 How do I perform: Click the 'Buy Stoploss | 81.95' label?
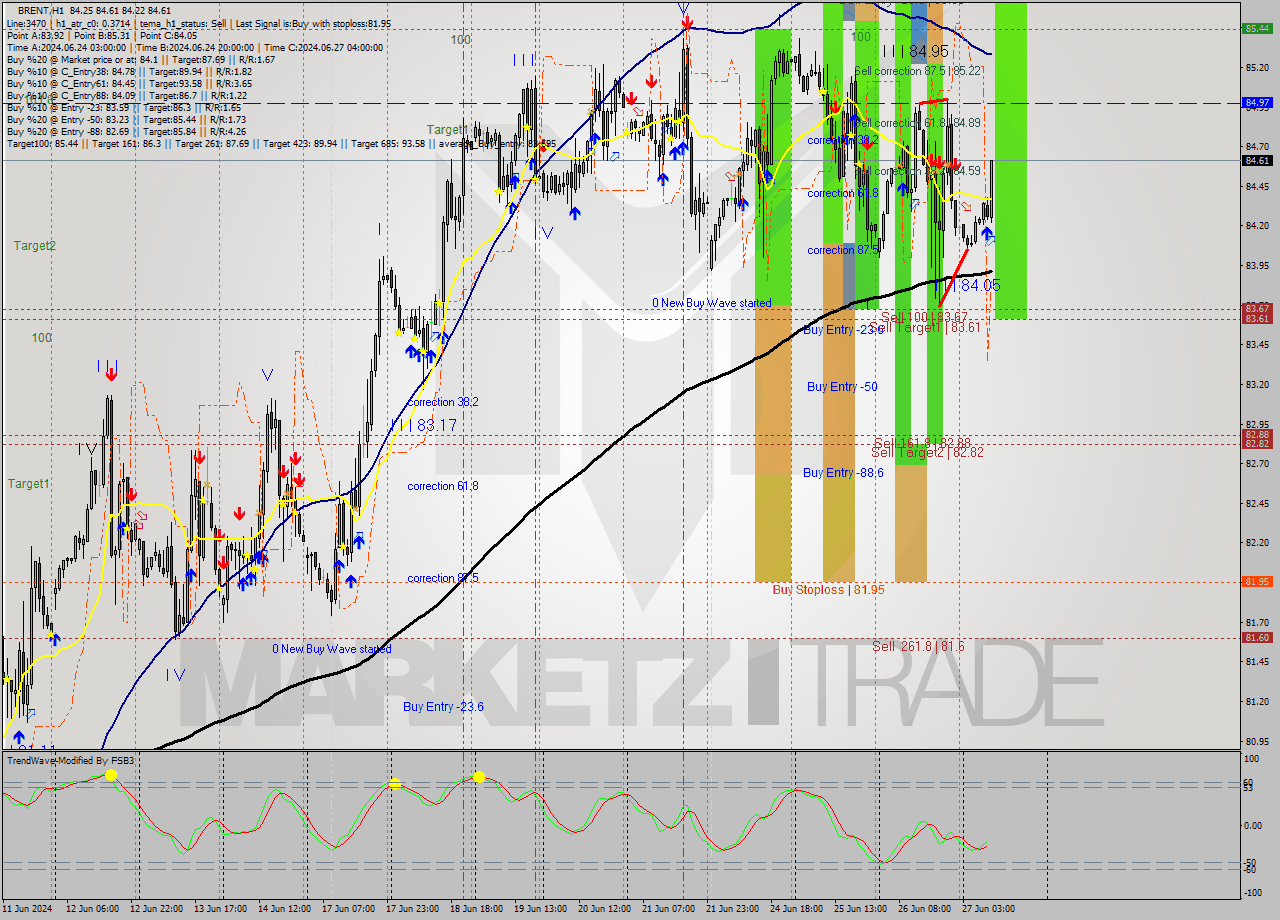pos(828,590)
